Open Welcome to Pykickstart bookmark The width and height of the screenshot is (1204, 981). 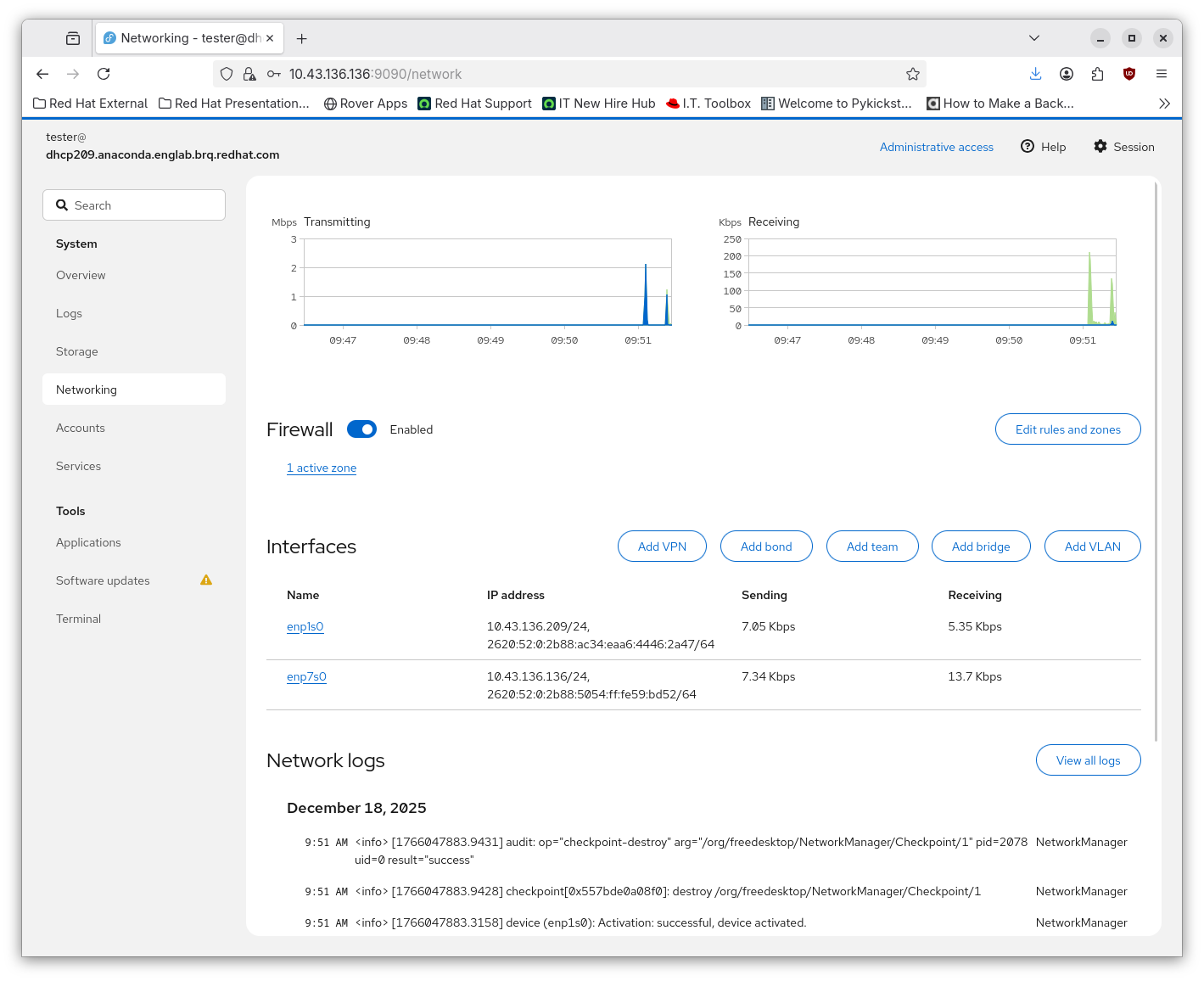(x=837, y=104)
